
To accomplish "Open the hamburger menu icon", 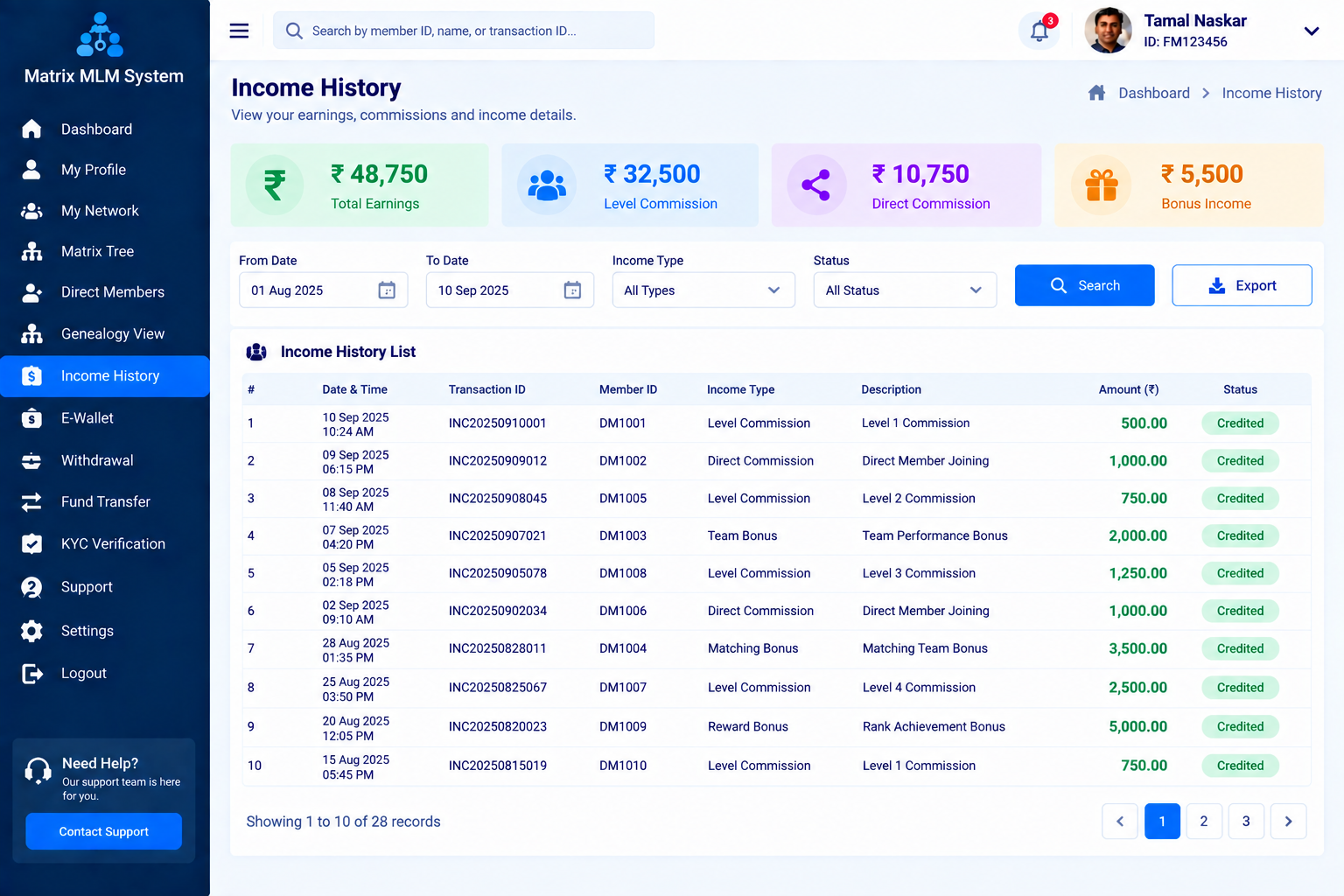I will 239,31.
